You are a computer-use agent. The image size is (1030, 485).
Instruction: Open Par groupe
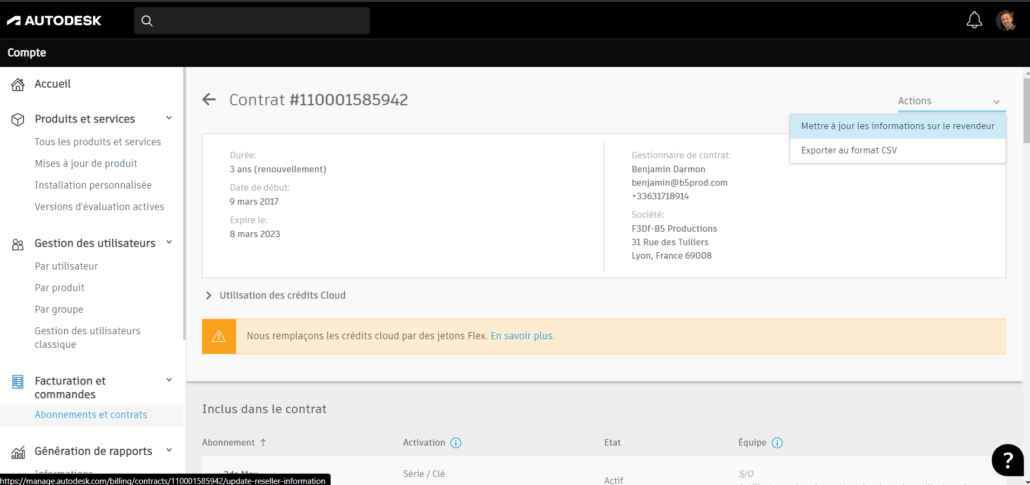pos(59,310)
